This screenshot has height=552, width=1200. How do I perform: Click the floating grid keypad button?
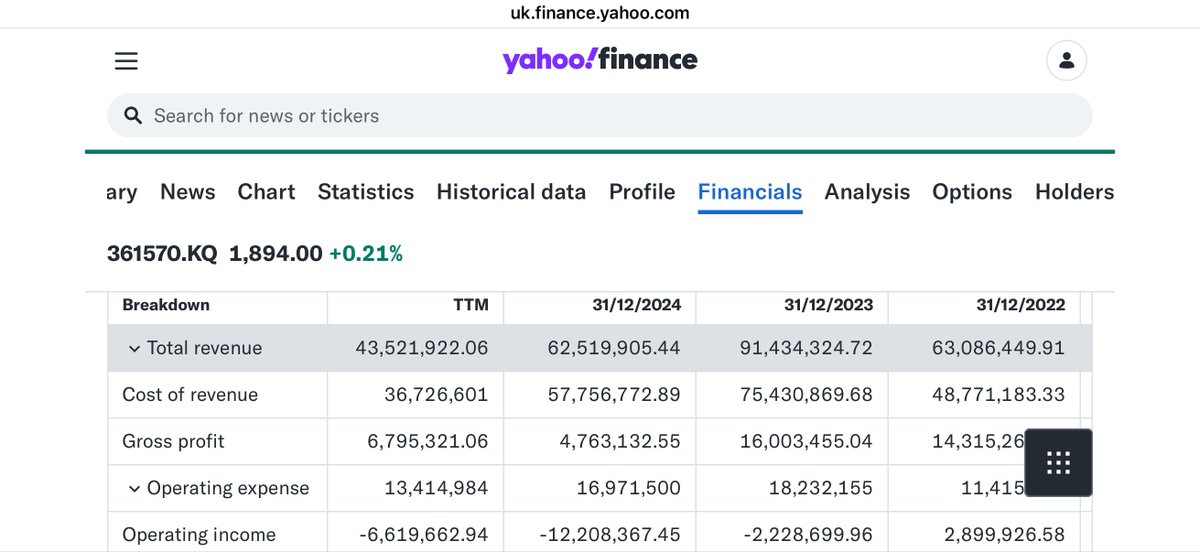1058,462
